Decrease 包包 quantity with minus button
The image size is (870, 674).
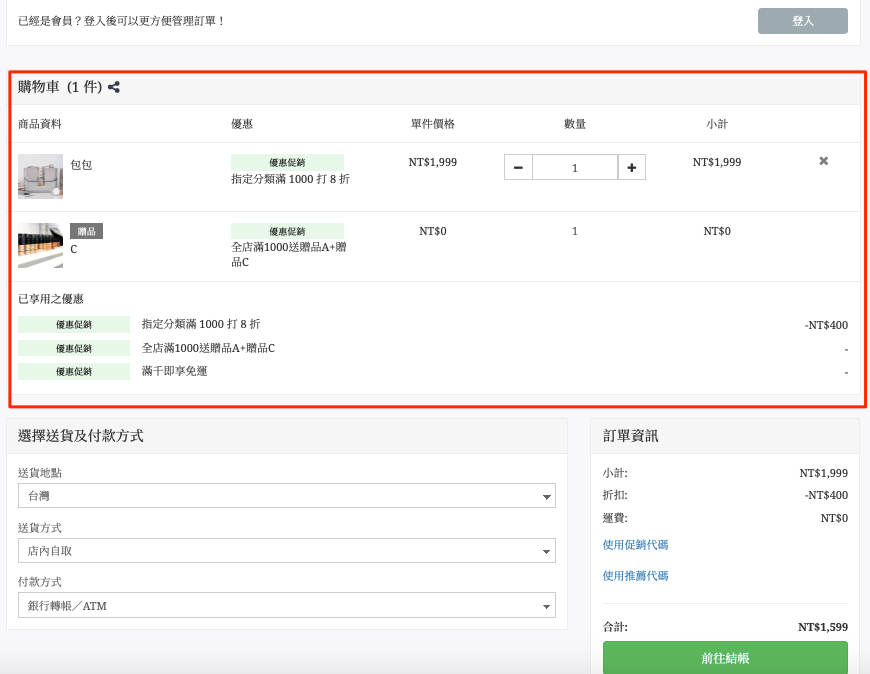(518, 168)
